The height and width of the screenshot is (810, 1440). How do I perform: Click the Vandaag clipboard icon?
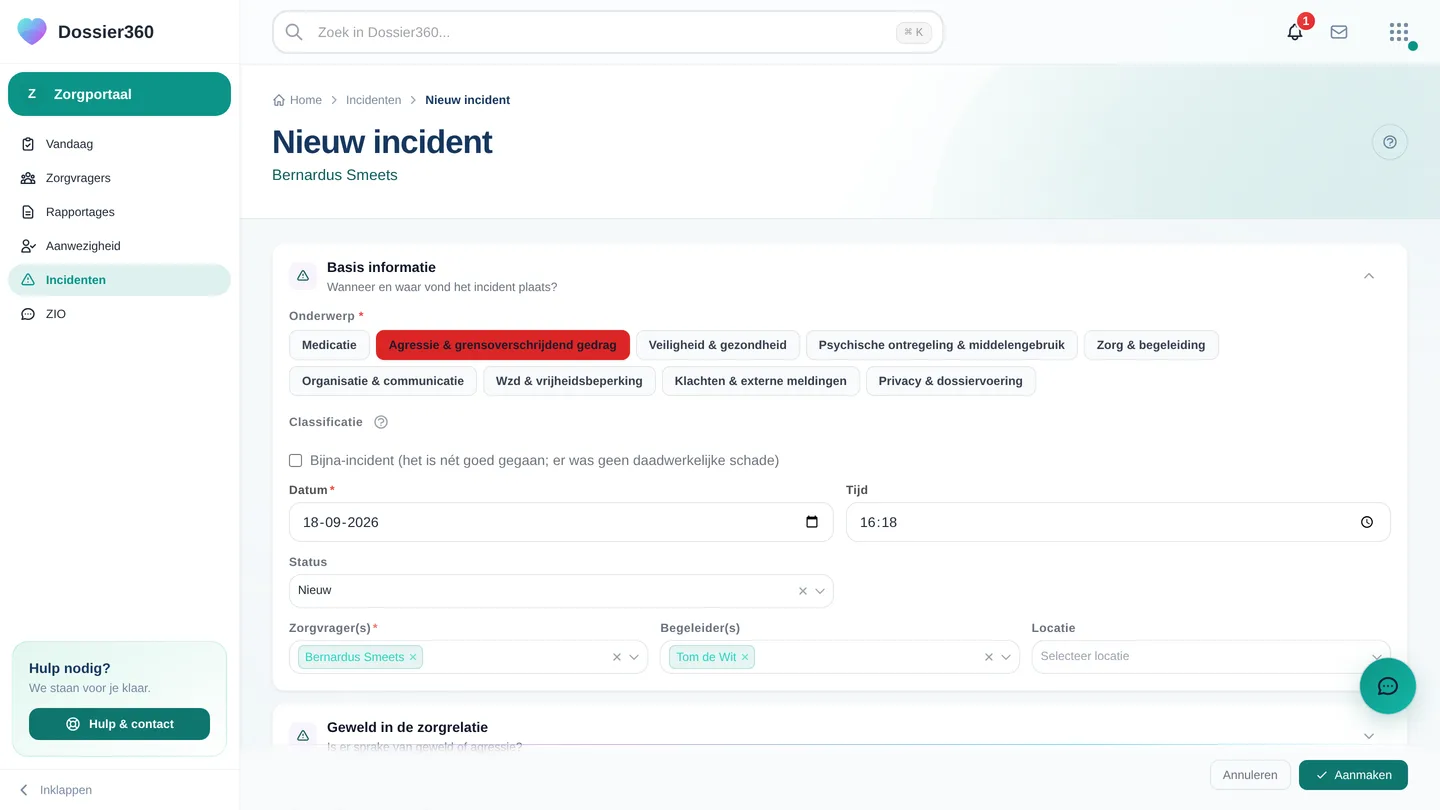pos(28,144)
